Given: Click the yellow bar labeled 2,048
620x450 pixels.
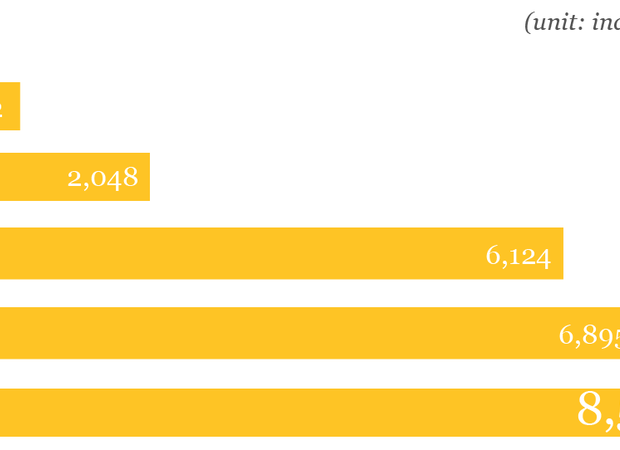Looking at the screenshot, I should (x=30, y=177).
